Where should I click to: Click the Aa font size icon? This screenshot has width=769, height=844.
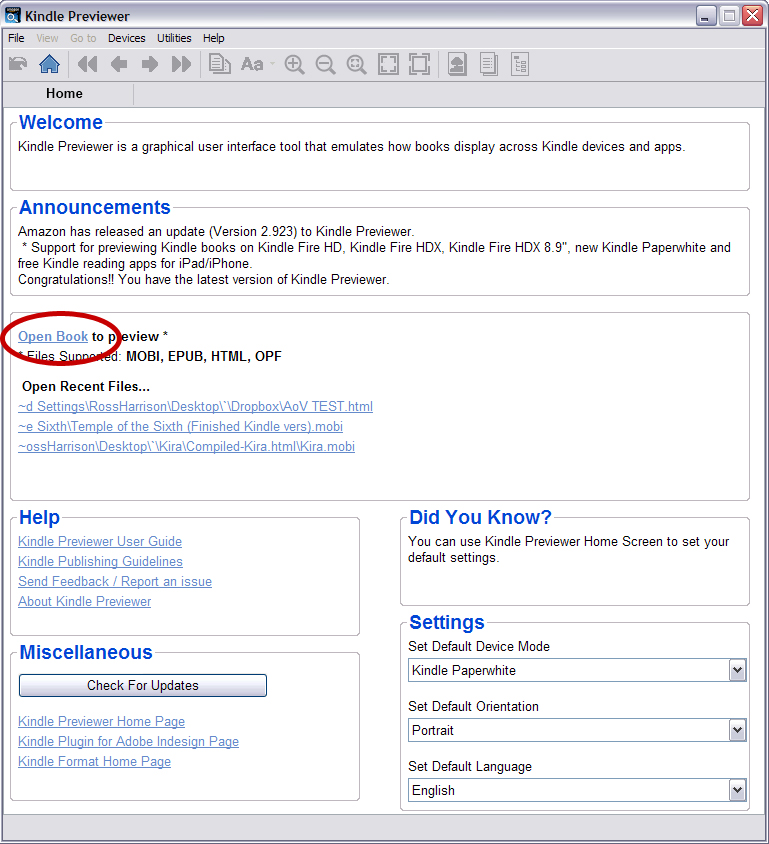[252, 64]
